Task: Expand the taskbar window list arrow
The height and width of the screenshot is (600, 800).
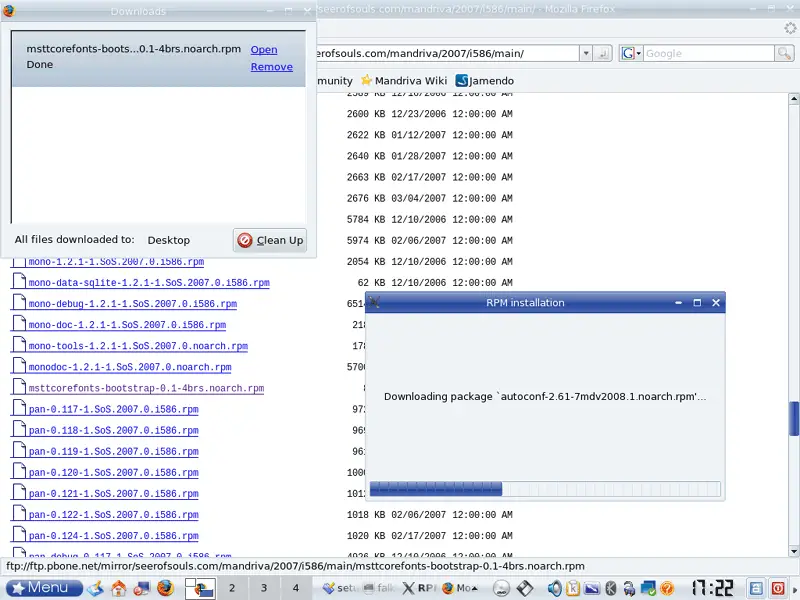Action: click(474, 588)
